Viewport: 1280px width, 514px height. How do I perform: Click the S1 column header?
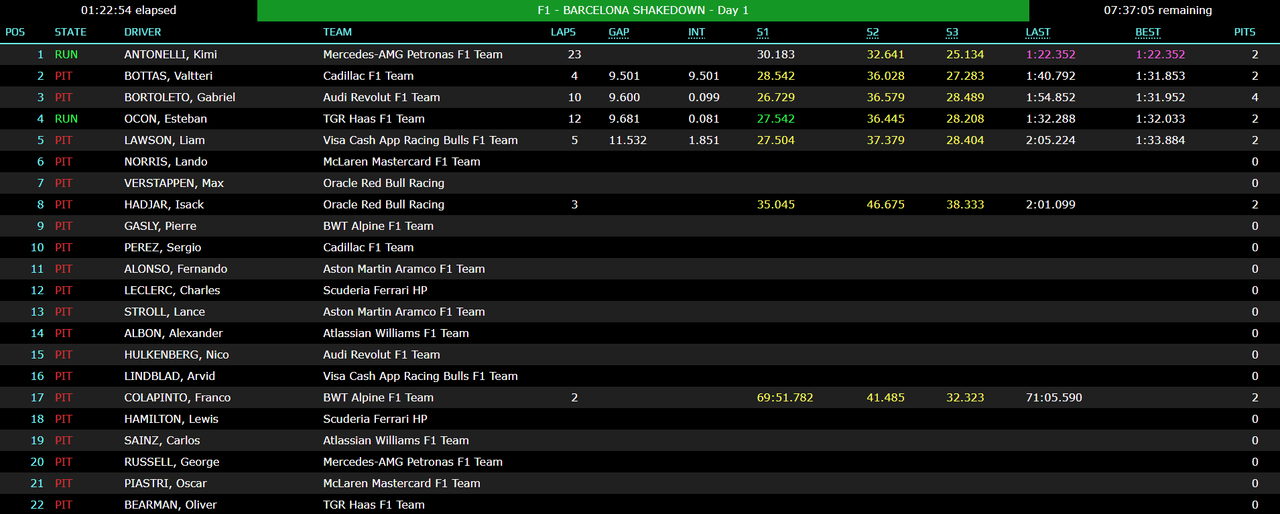pos(763,33)
